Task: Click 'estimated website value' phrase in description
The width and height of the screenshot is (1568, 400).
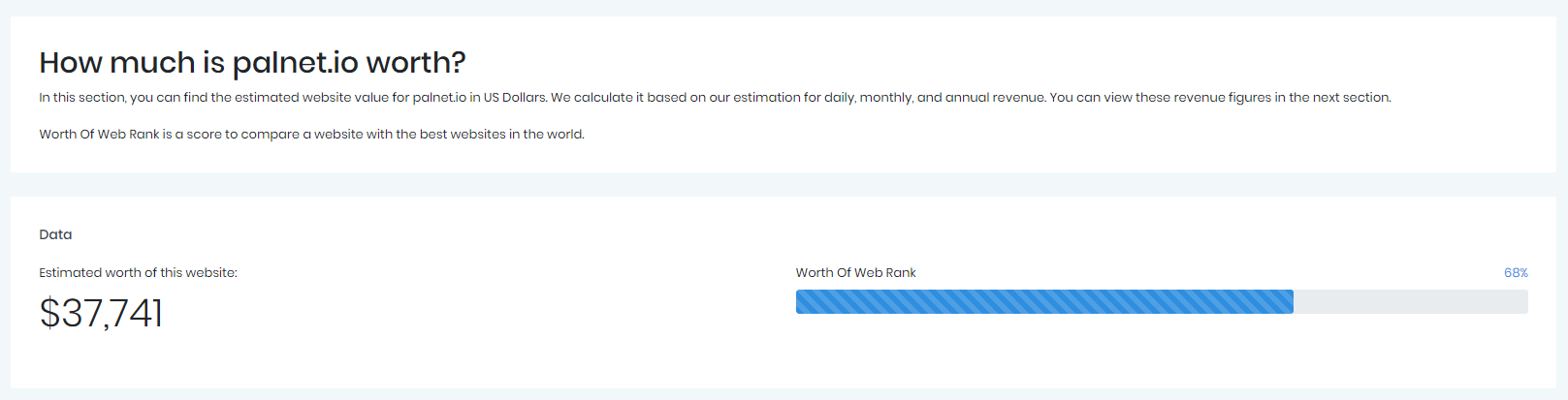Action: [x=311, y=98]
